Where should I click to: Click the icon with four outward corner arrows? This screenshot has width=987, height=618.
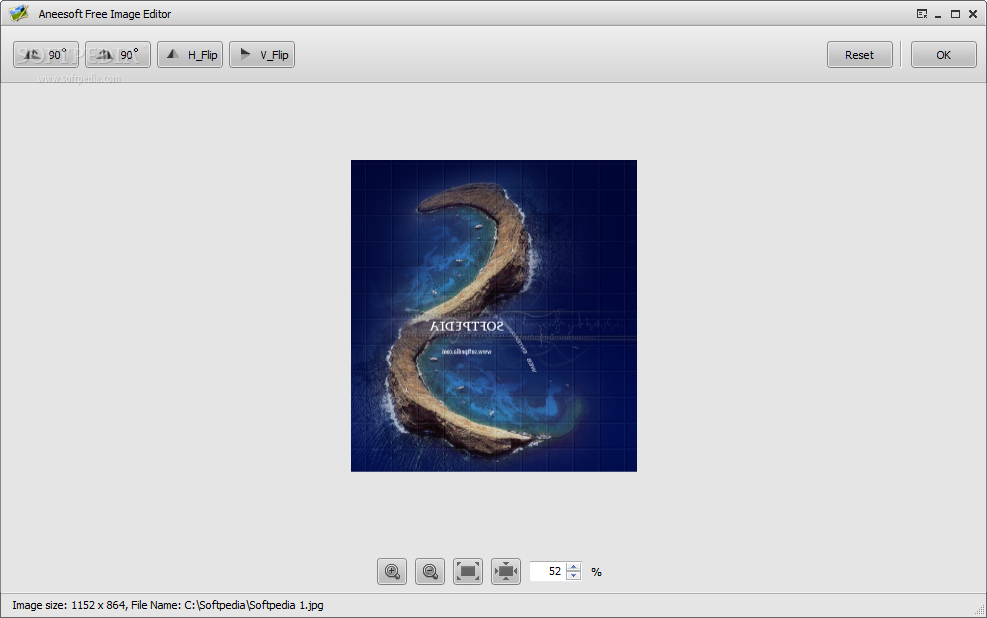[468, 571]
